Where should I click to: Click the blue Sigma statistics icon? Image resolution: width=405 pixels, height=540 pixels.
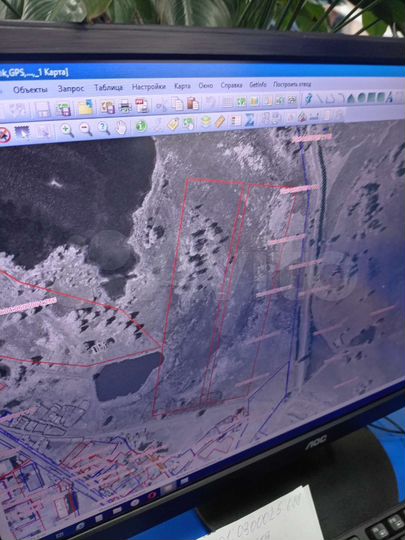click(249, 120)
